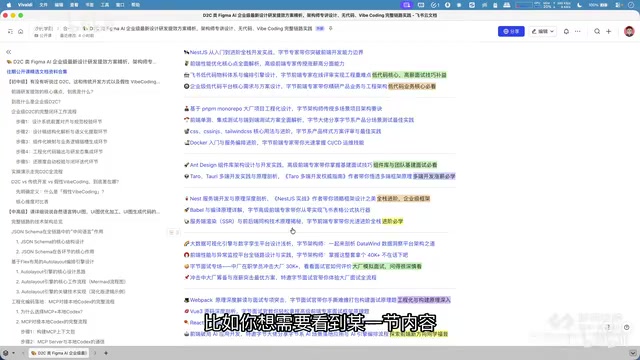Open the user avatar profile
The height and width of the screenshot is (360, 640).
(629, 31)
